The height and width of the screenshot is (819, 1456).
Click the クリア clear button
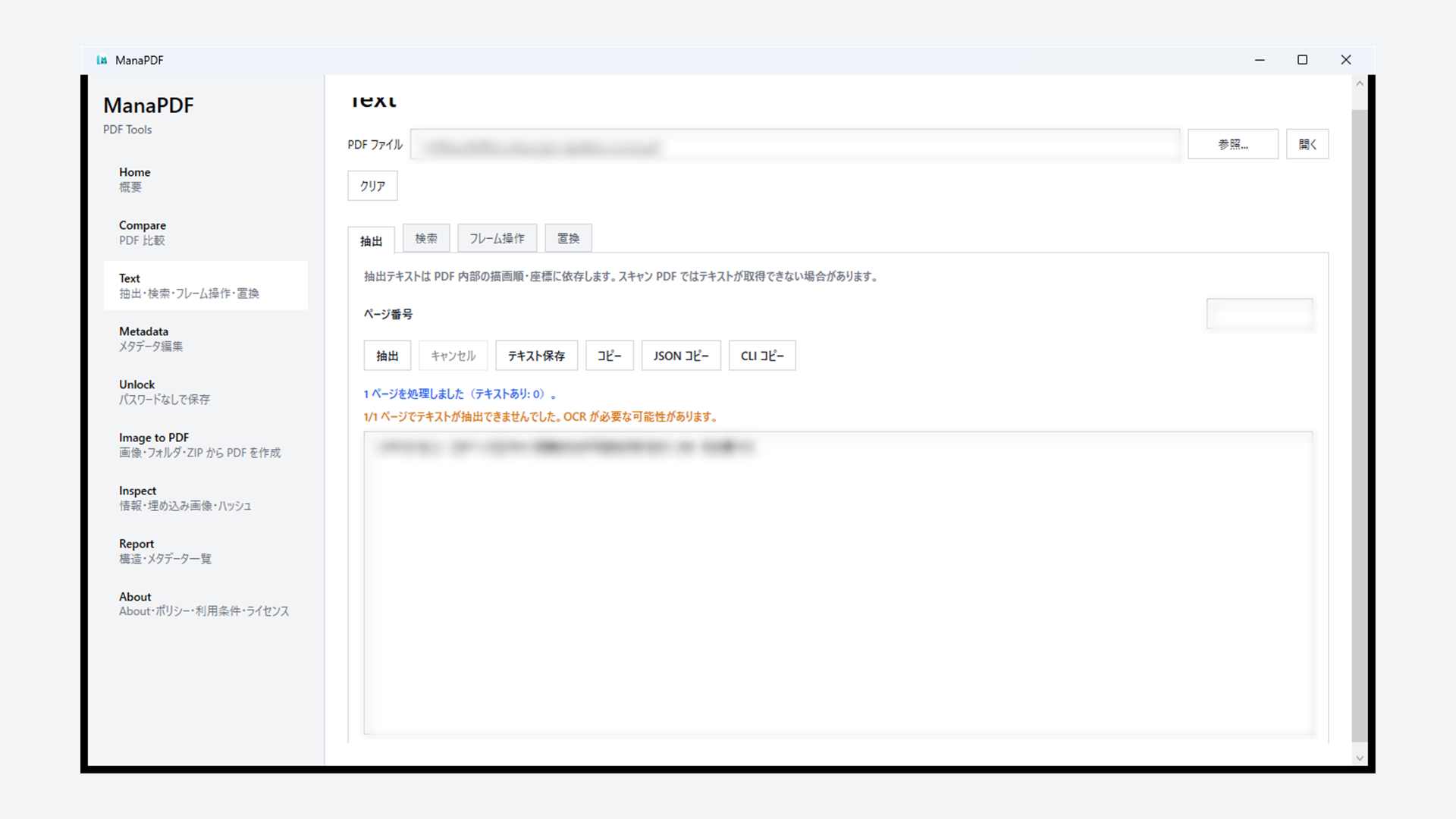pos(372,186)
